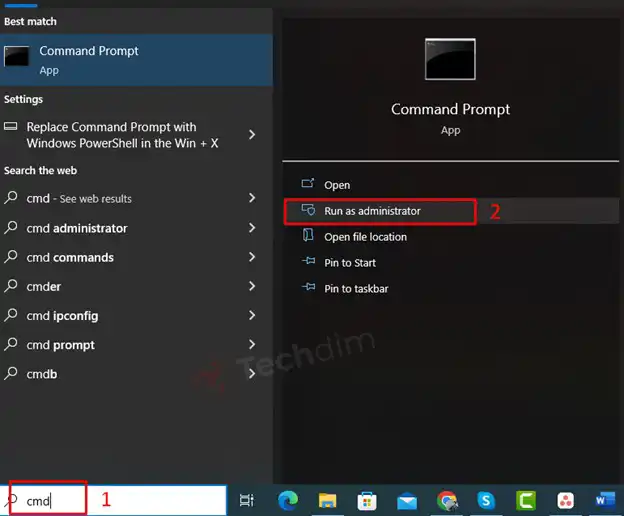Expand the Replace Command Prompt setting chevron
Image resolution: width=624 pixels, height=516 pixels.
click(x=252, y=135)
